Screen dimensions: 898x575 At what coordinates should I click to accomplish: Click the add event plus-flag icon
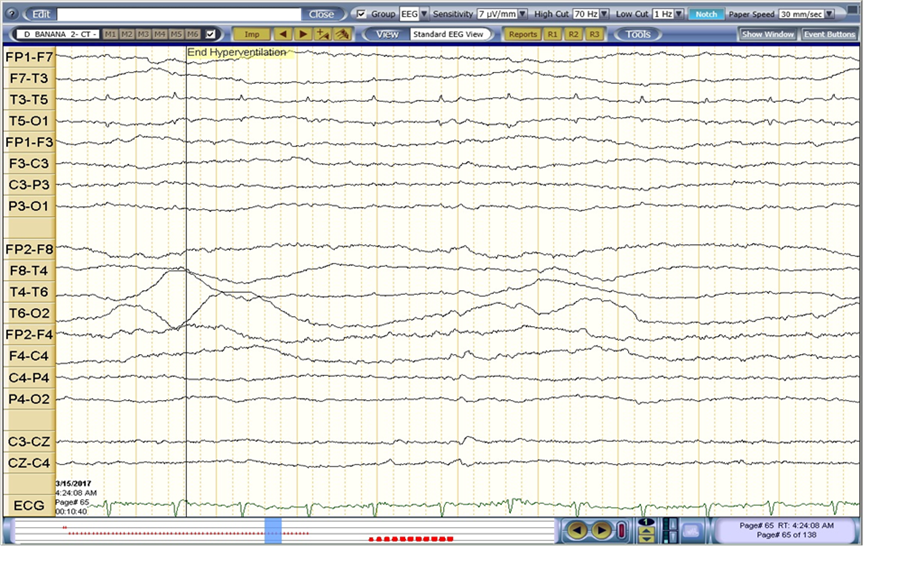322,34
